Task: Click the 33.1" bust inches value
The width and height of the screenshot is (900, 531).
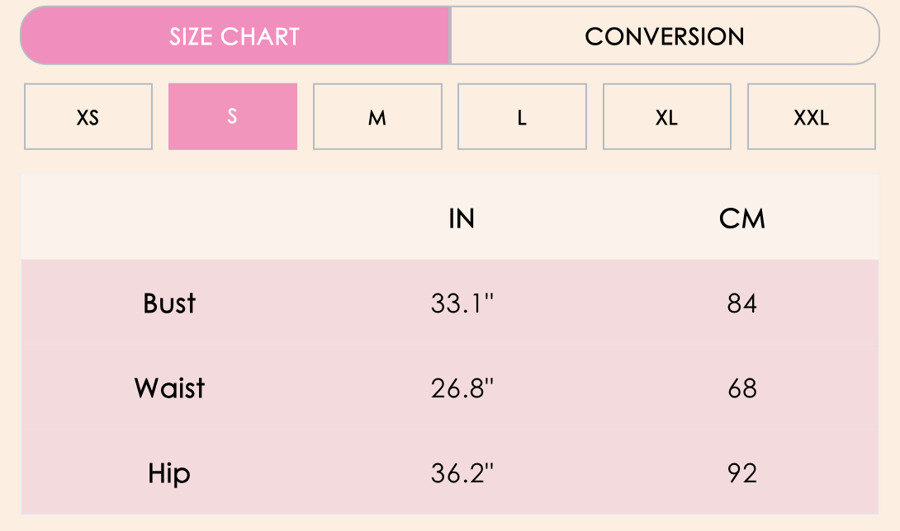Action: click(x=462, y=303)
